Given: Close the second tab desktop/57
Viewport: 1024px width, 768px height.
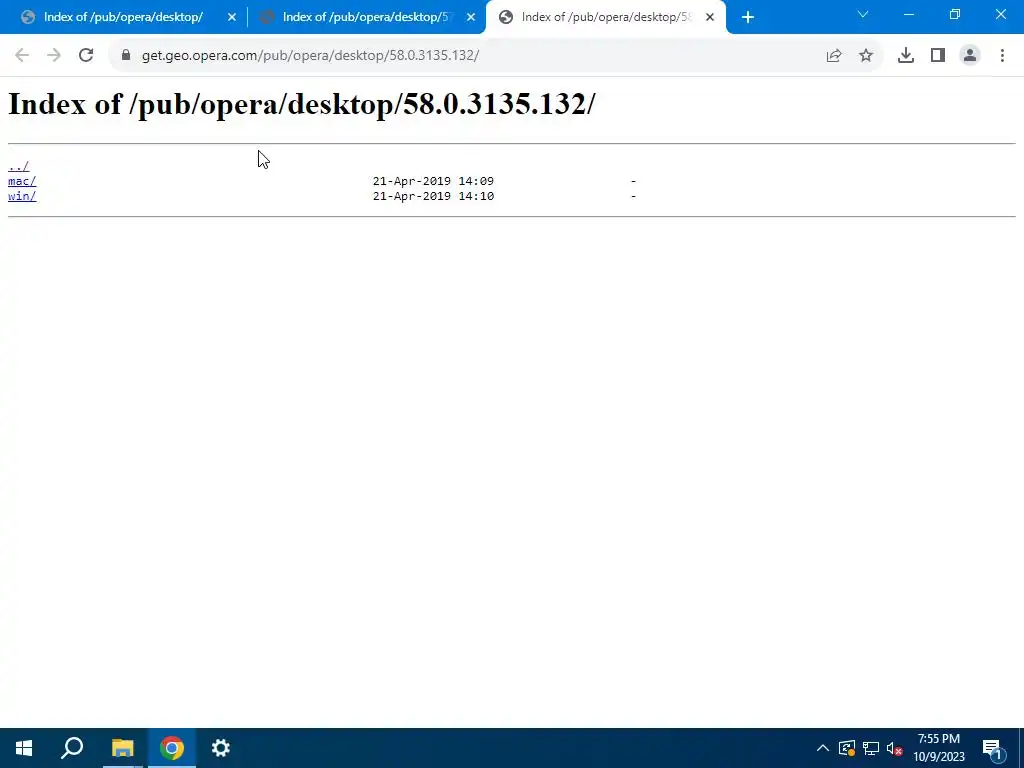Looking at the screenshot, I should [471, 18].
